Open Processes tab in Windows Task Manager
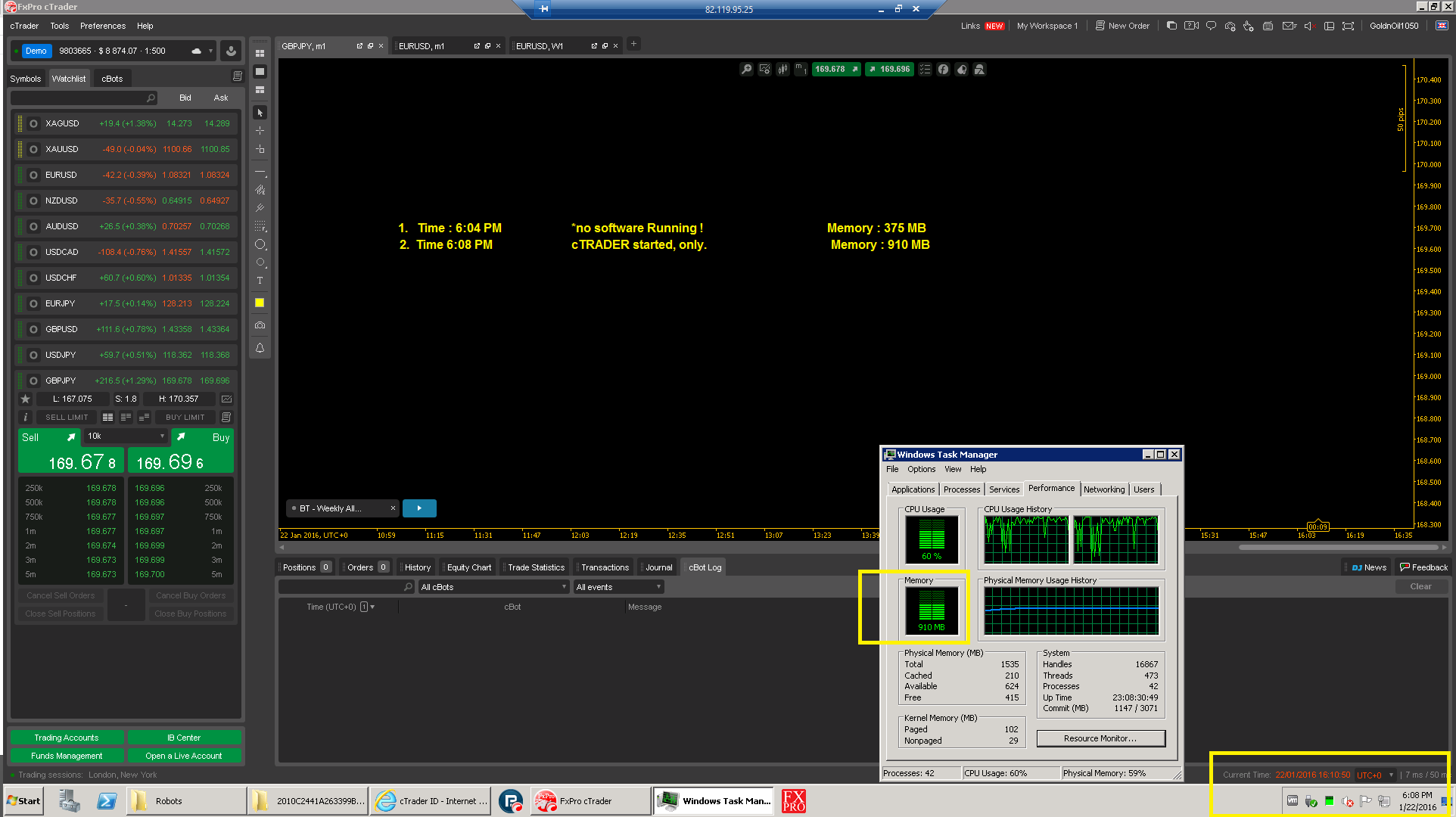Screen dimensions: 1456x817 (x=962, y=489)
